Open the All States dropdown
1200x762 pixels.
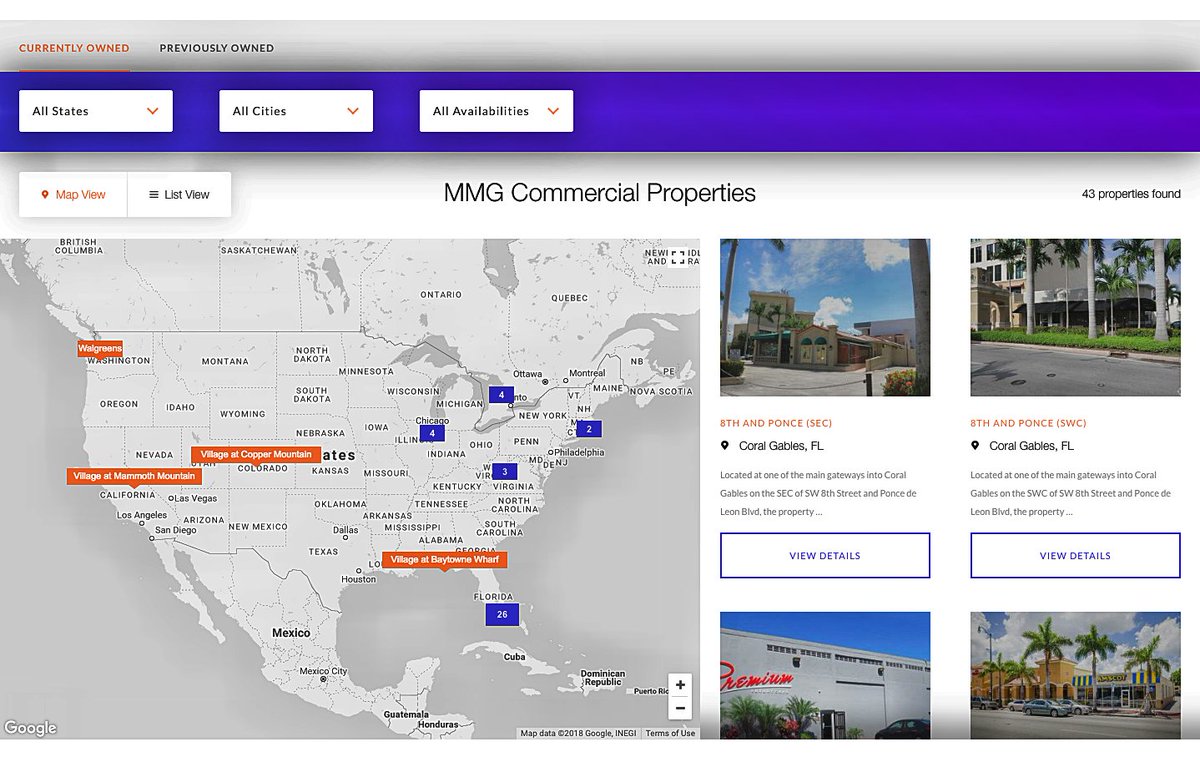pos(96,111)
